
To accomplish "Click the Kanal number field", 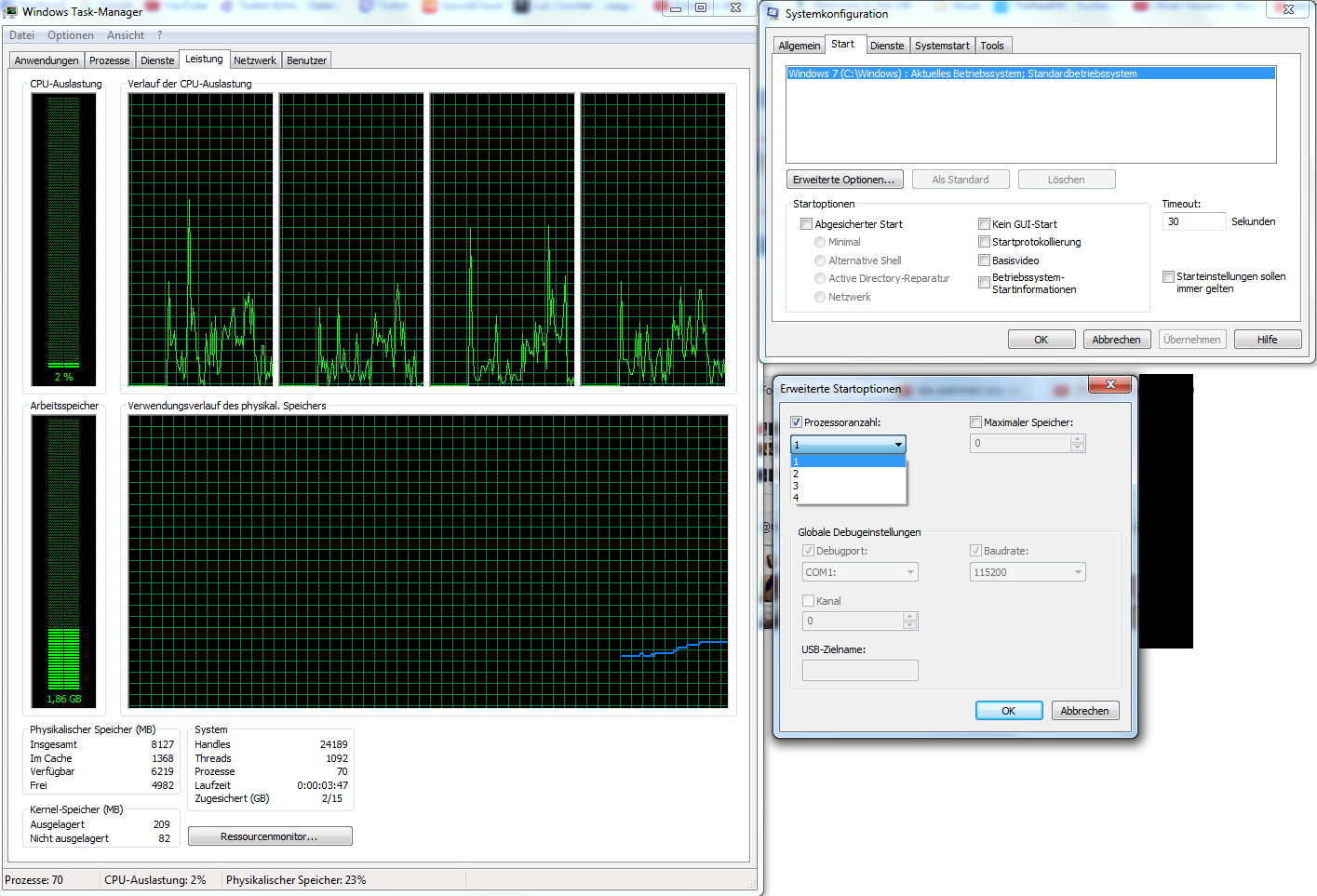I will pos(853,621).
